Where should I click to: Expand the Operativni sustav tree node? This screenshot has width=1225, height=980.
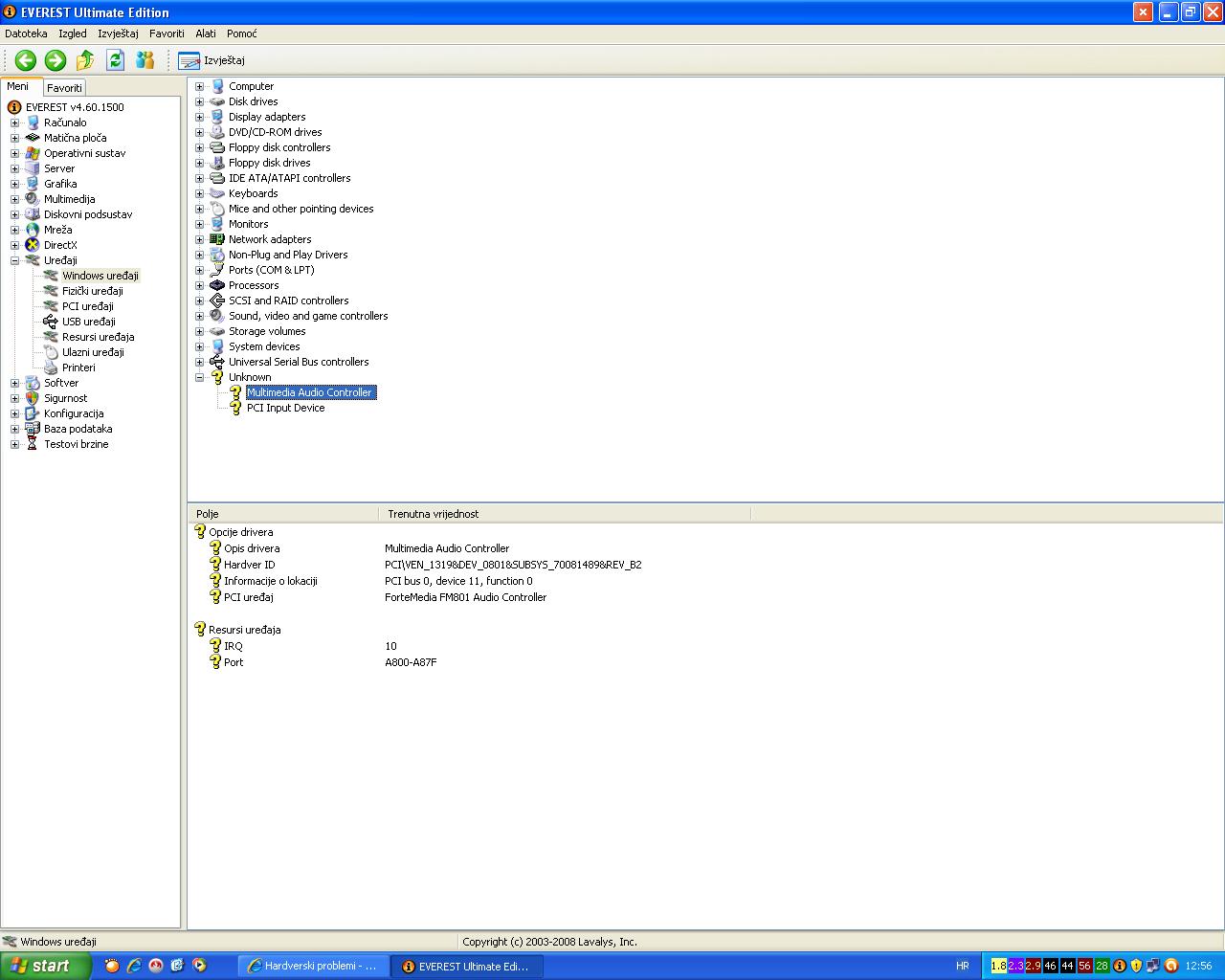coord(14,153)
